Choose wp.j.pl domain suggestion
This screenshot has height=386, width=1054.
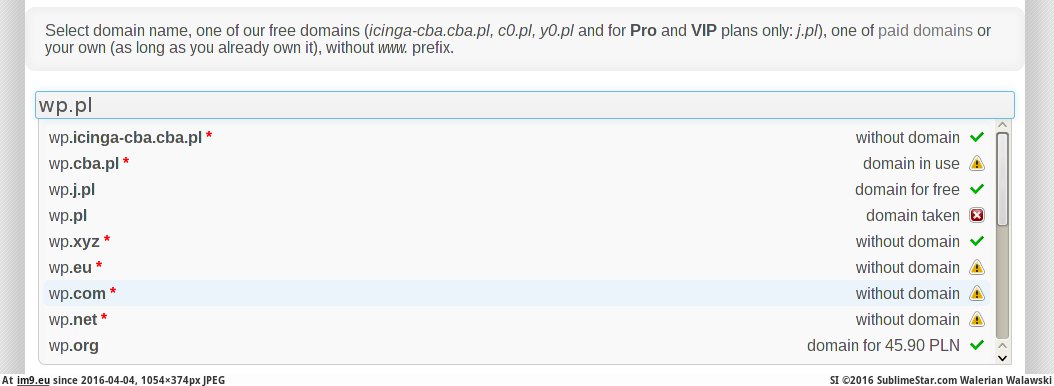(x=517, y=190)
